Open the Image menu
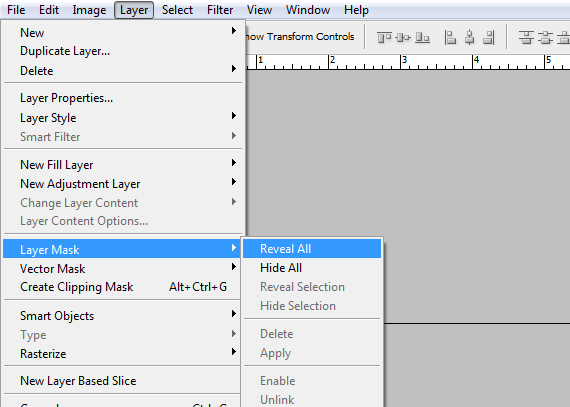 [x=89, y=10]
